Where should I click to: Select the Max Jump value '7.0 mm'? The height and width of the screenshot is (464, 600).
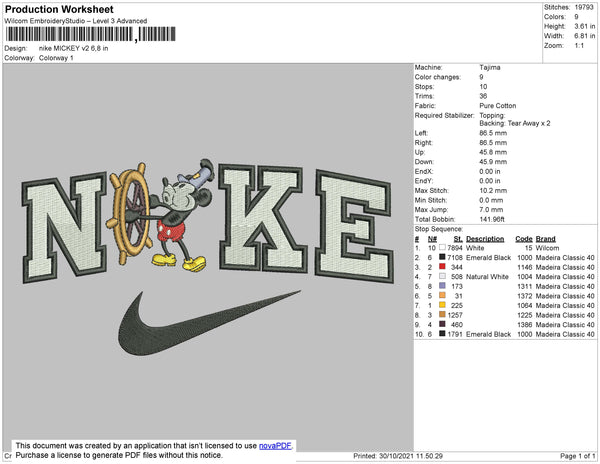click(491, 210)
